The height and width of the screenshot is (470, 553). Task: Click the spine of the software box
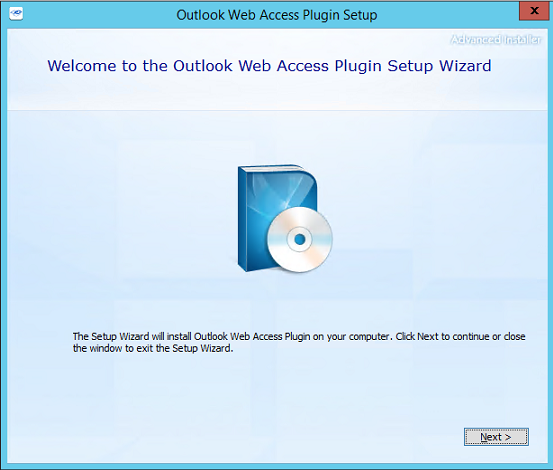pyautogui.click(x=242, y=219)
